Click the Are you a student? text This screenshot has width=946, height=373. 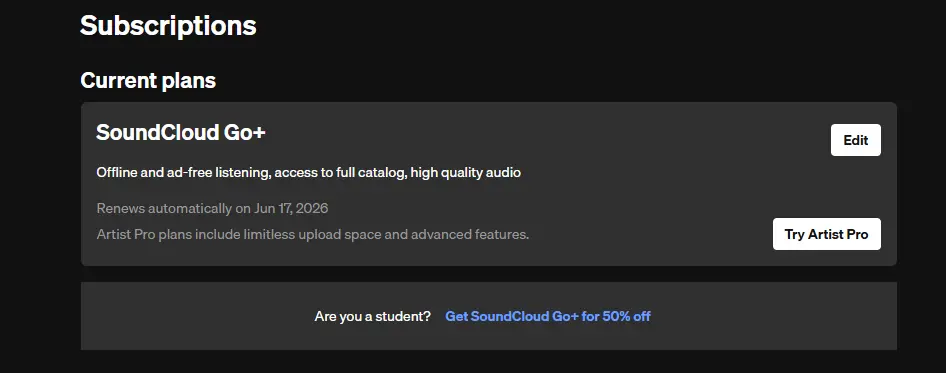(x=372, y=316)
